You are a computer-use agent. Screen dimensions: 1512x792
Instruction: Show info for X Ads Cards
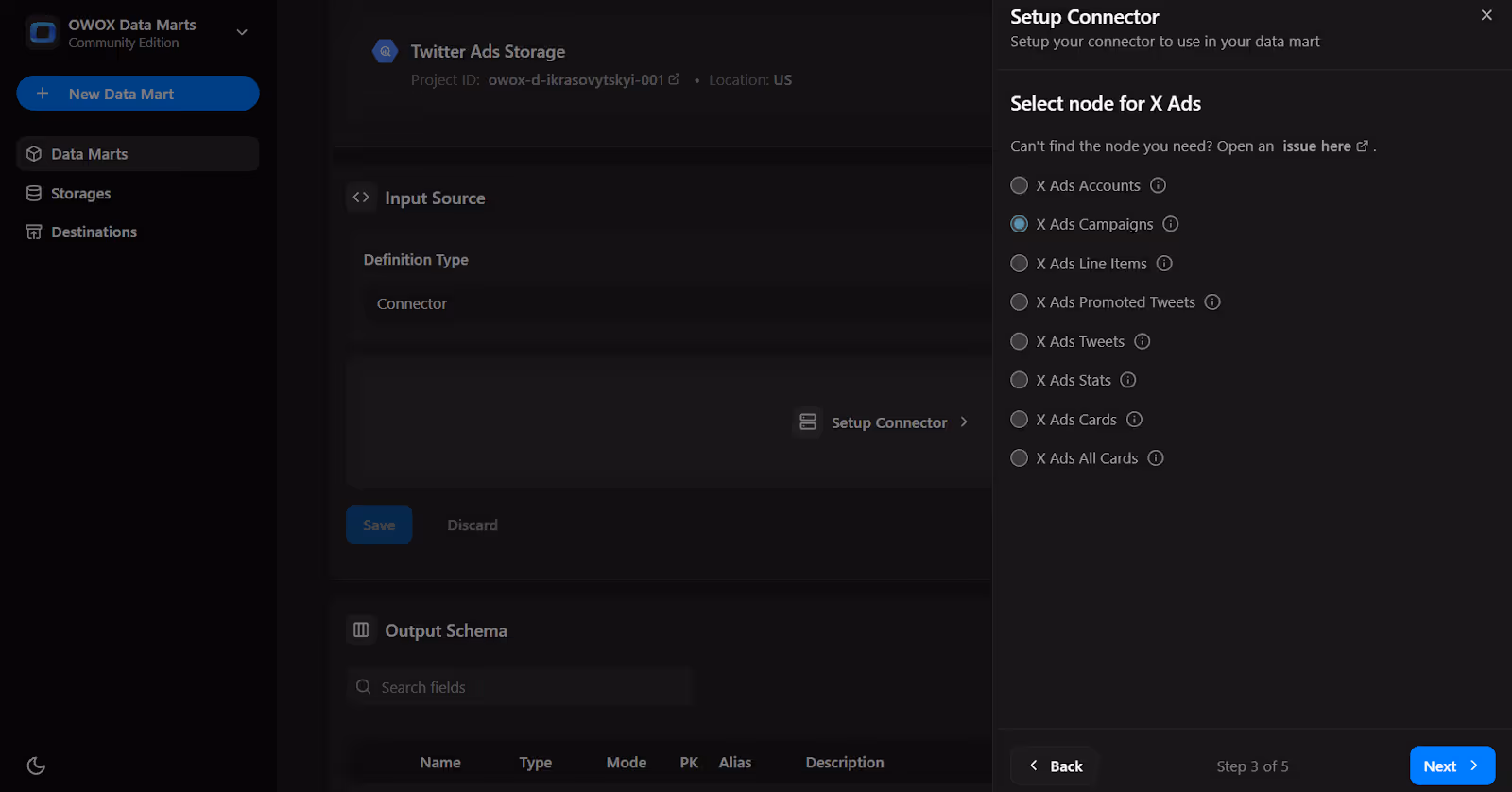pyautogui.click(x=1134, y=420)
